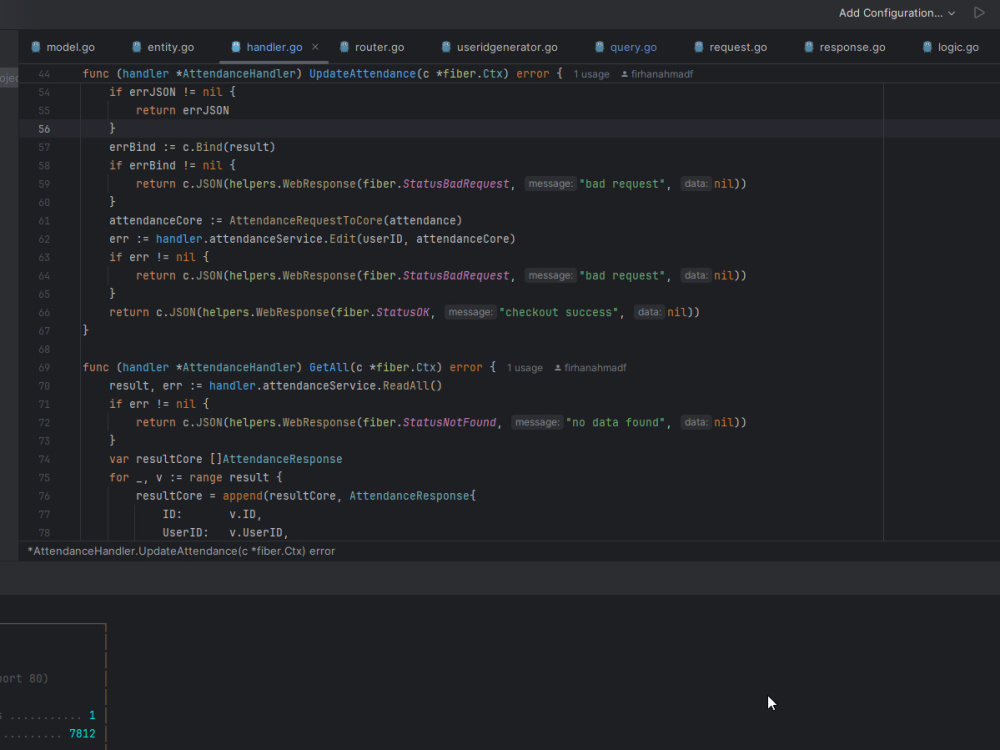
Task: Click AttendanceResponse type on line 74
Action: [282, 459]
